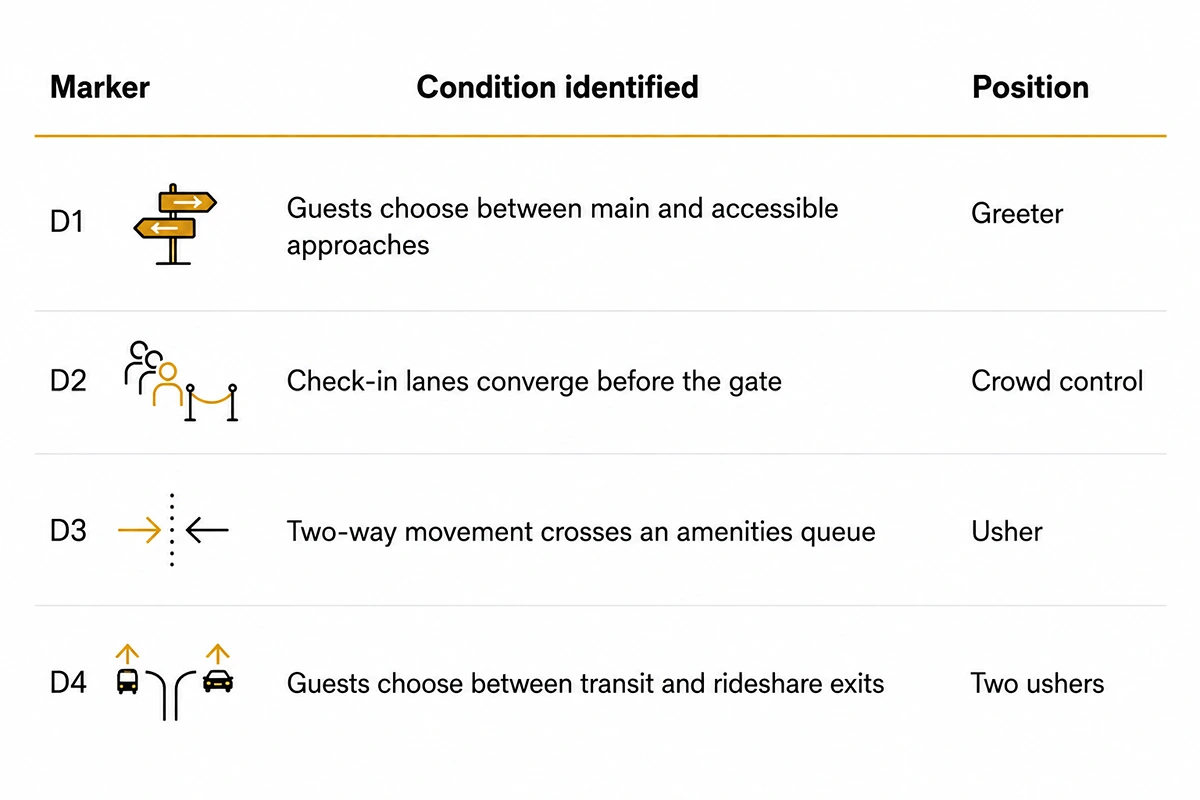Click the Greeter position cell
The width and height of the screenshot is (1200, 800).
click(1017, 214)
